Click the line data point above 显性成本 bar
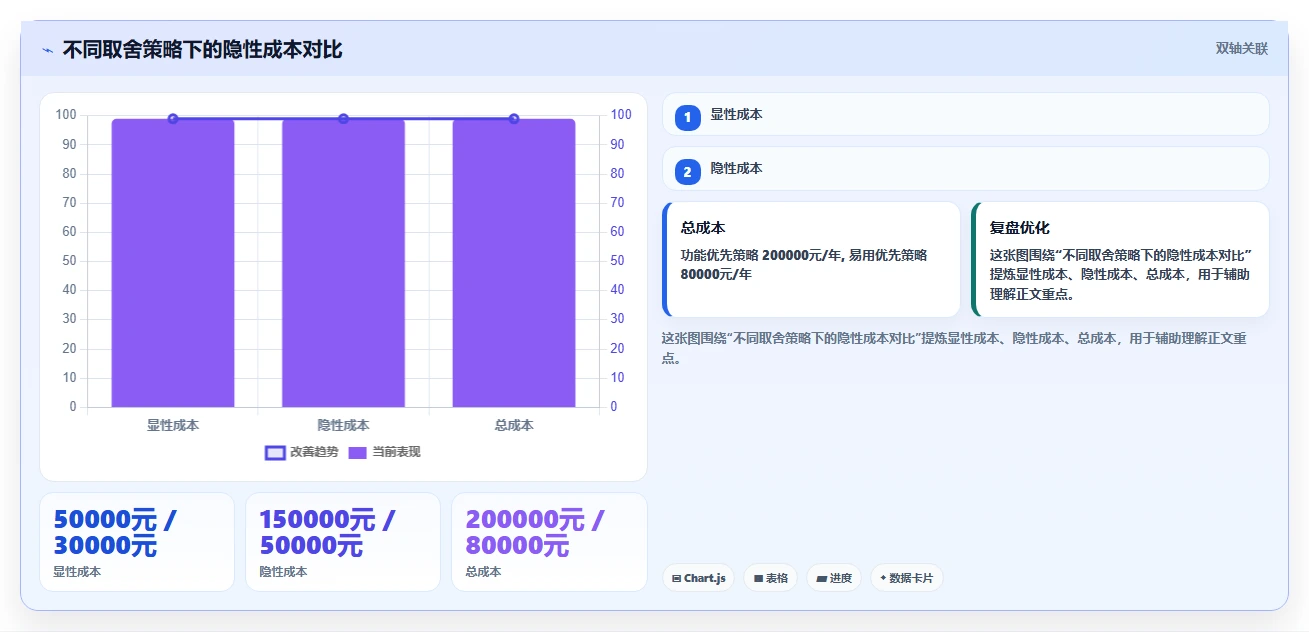Viewport: 1309px width, 632px height. tap(173, 119)
